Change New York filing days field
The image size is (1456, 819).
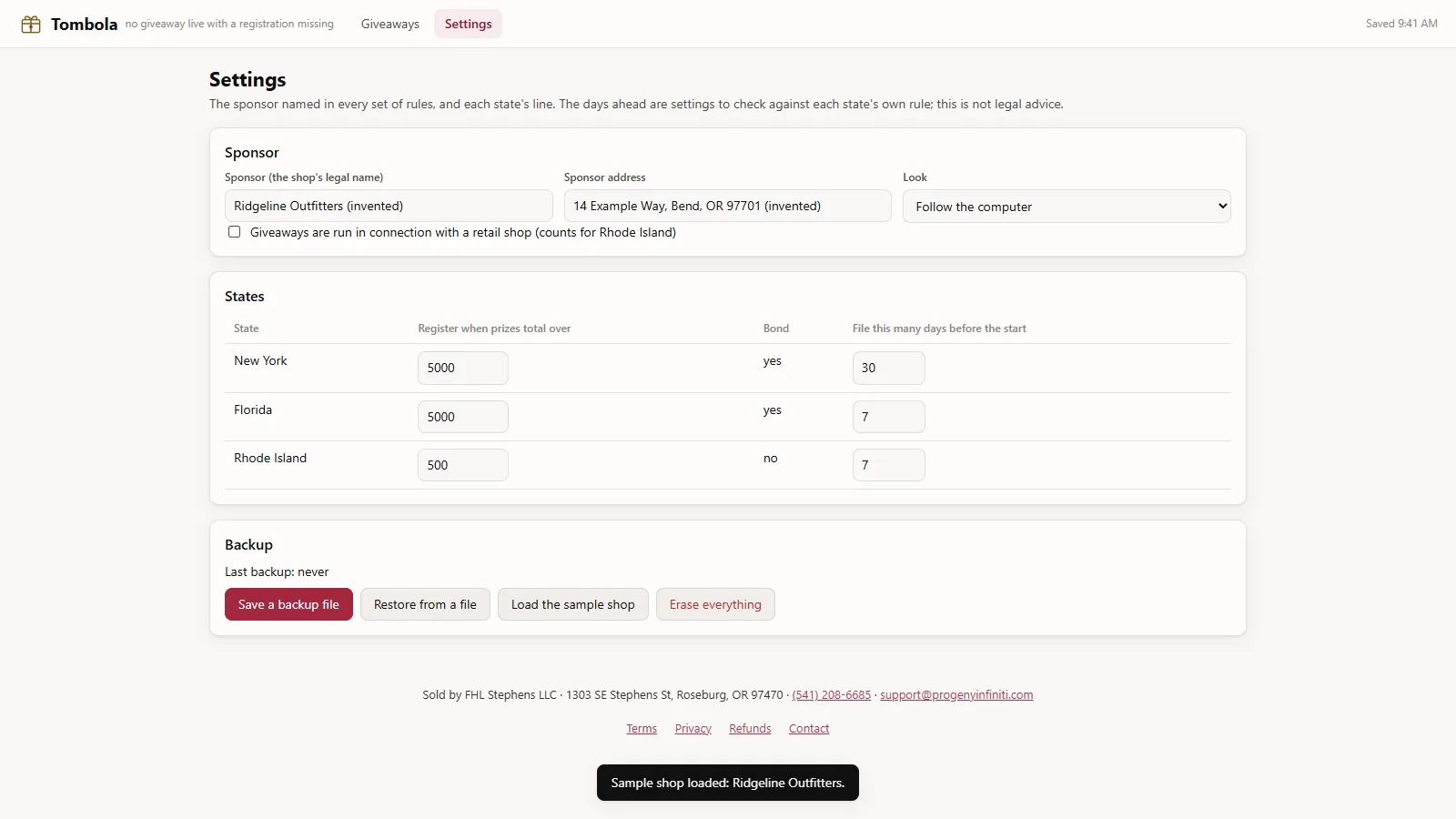889,368
